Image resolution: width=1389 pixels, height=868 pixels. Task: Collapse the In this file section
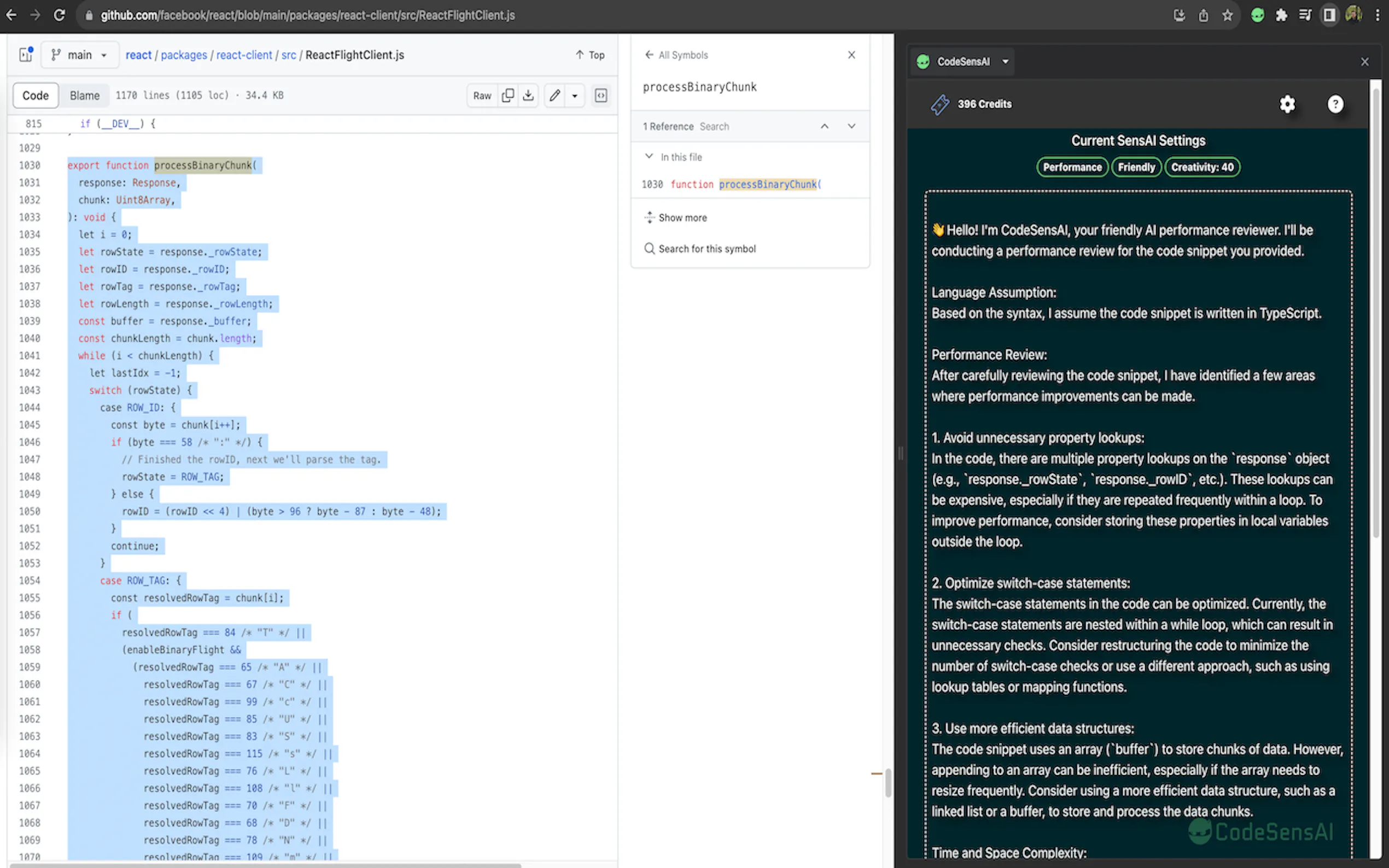(x=649, y=157)
